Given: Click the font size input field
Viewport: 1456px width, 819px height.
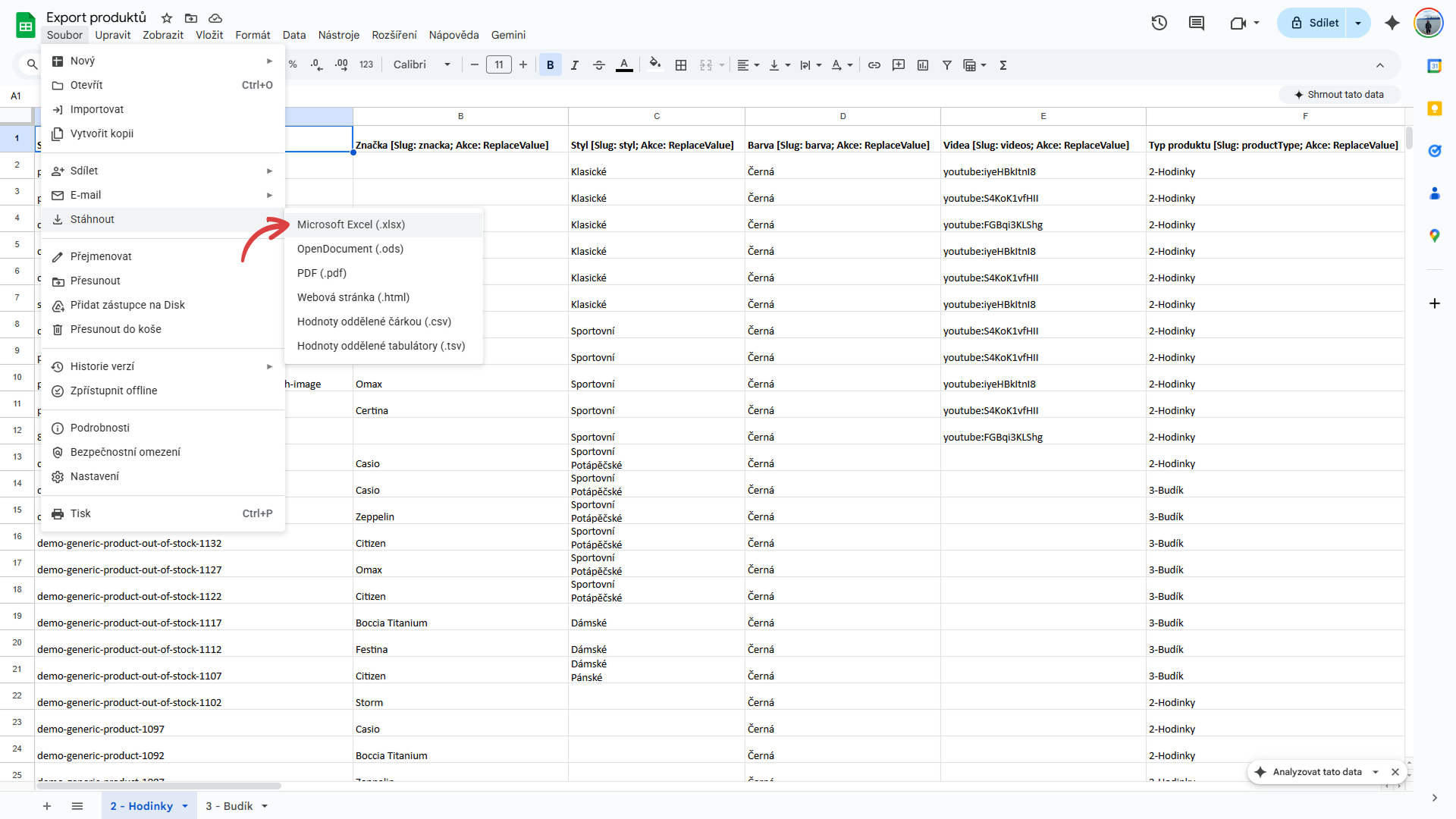Looking at the screenshot, I should click(x=498, y=65).
